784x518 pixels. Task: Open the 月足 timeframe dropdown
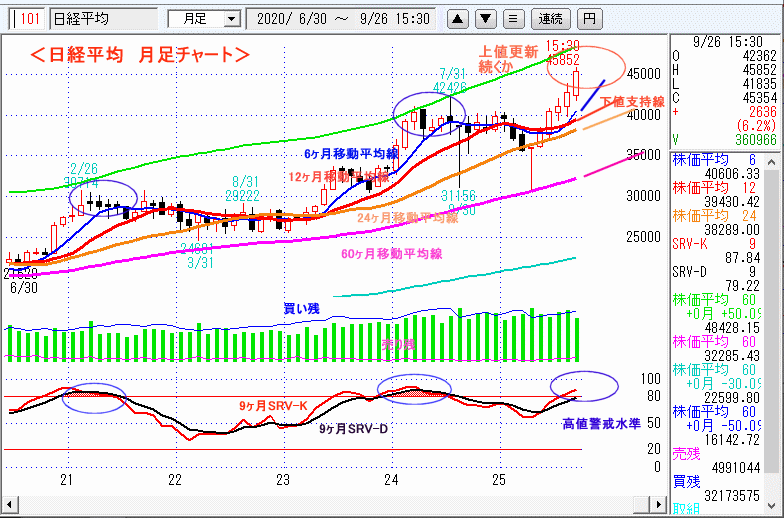click(204, 18)
